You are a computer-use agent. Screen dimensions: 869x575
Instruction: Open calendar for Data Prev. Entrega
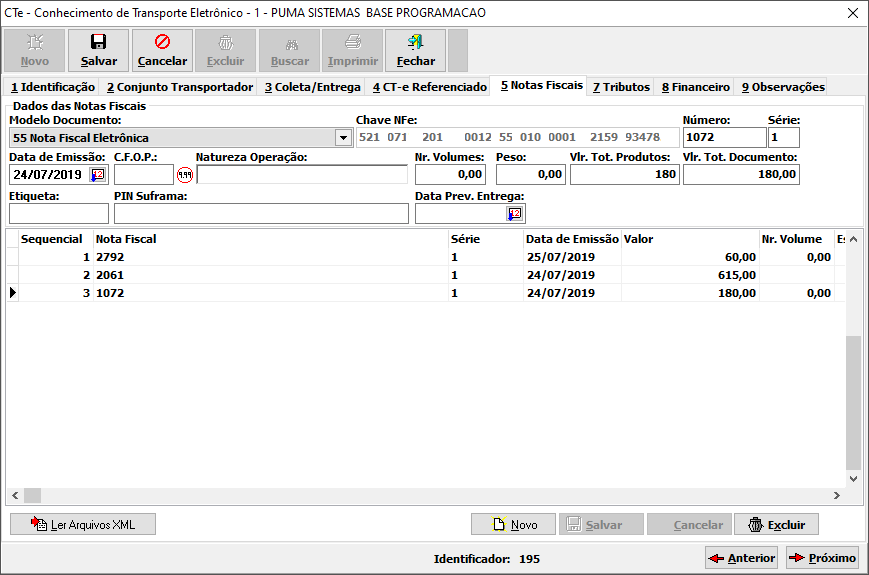tap(515, 214)
